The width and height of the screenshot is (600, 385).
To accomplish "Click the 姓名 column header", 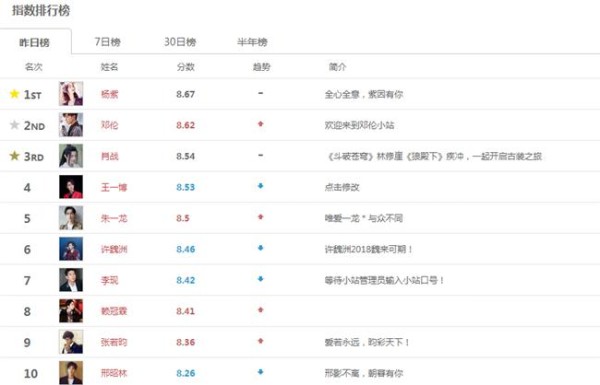I will [x=109, y=67].
